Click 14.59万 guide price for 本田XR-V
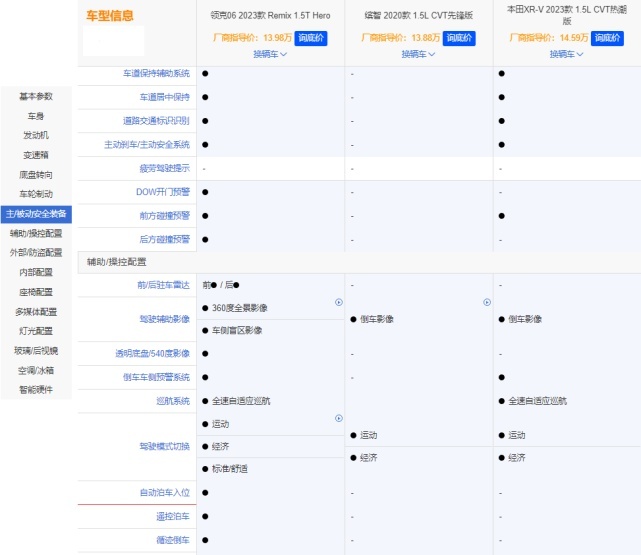This screenshot has width=641, height=555. (x=574, y=38)
